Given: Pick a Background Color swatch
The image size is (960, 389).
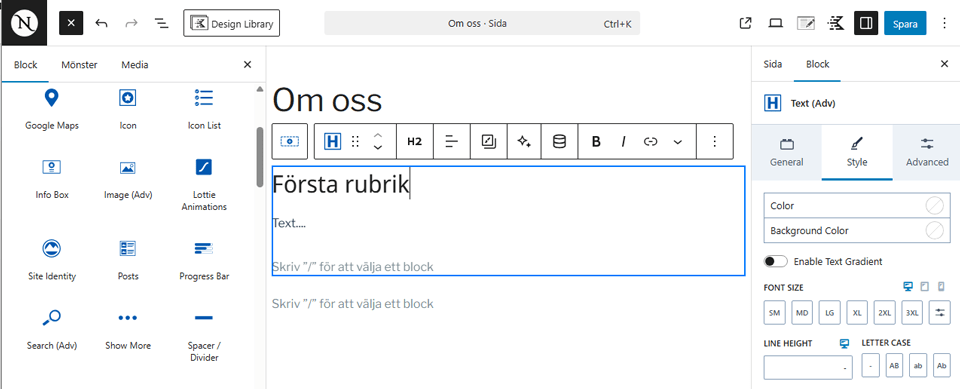Looking at the screenshot, I should point(934,231).
